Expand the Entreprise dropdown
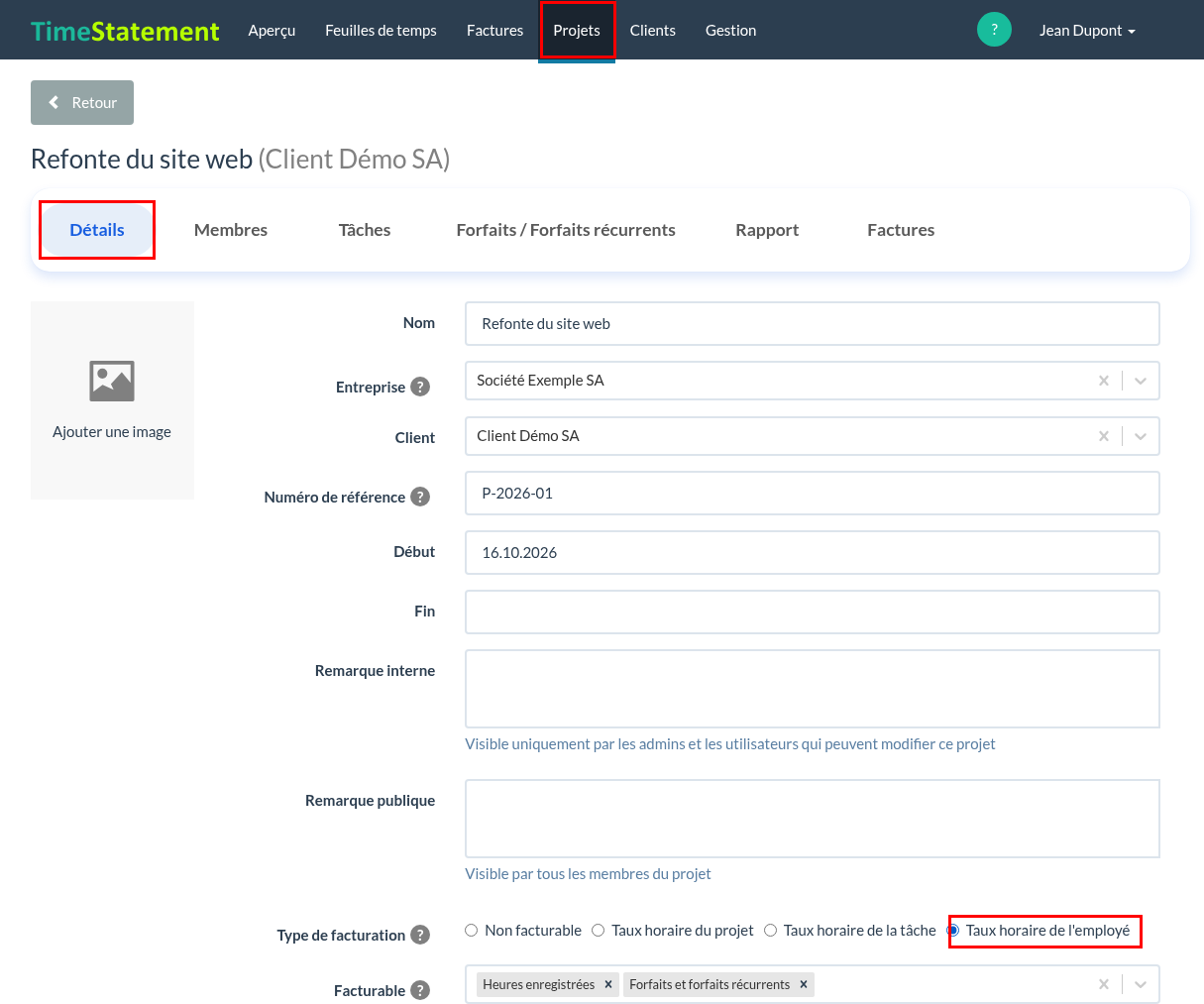Screen dimensions: 1204x1004 point(1141,381)
